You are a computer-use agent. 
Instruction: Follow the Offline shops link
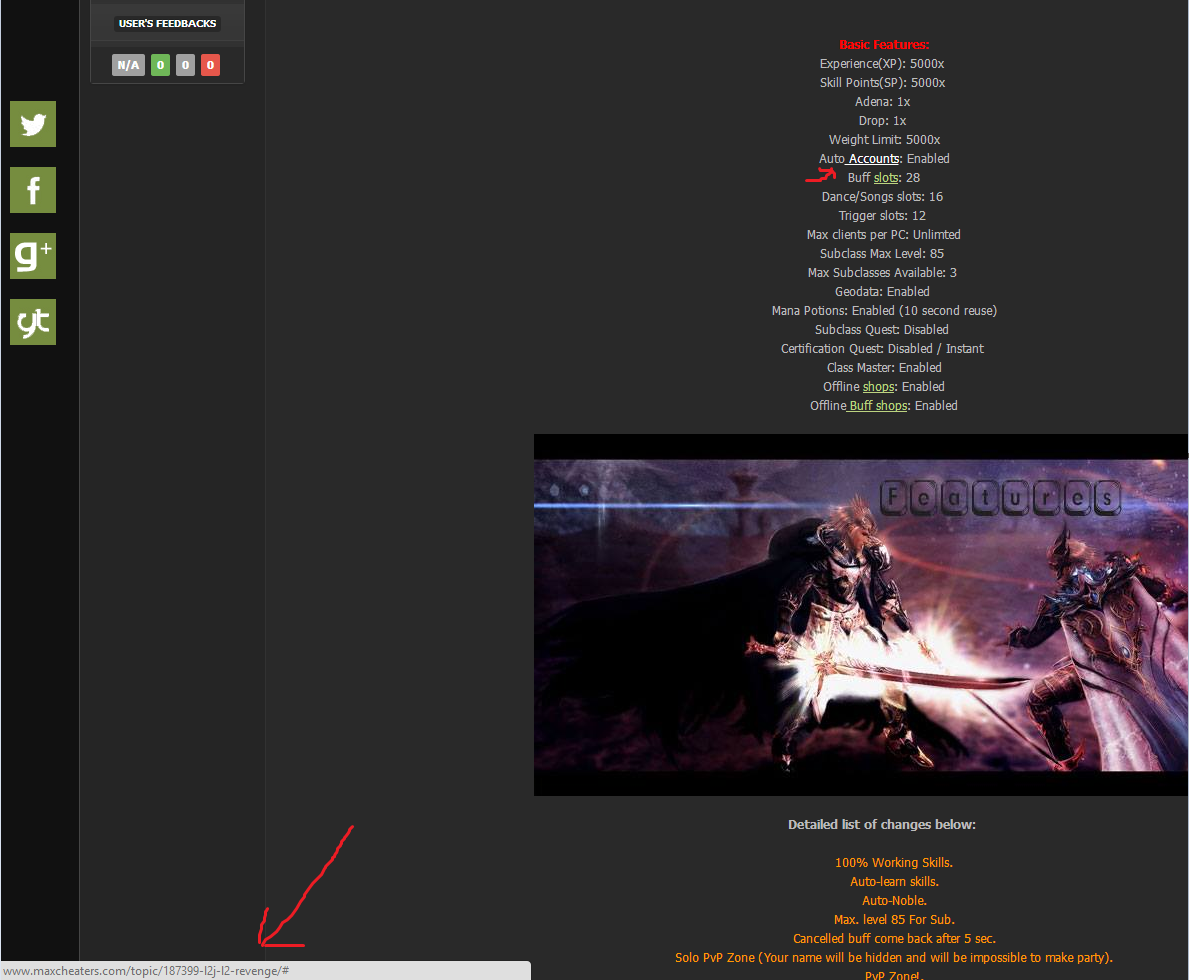point(878,387)
